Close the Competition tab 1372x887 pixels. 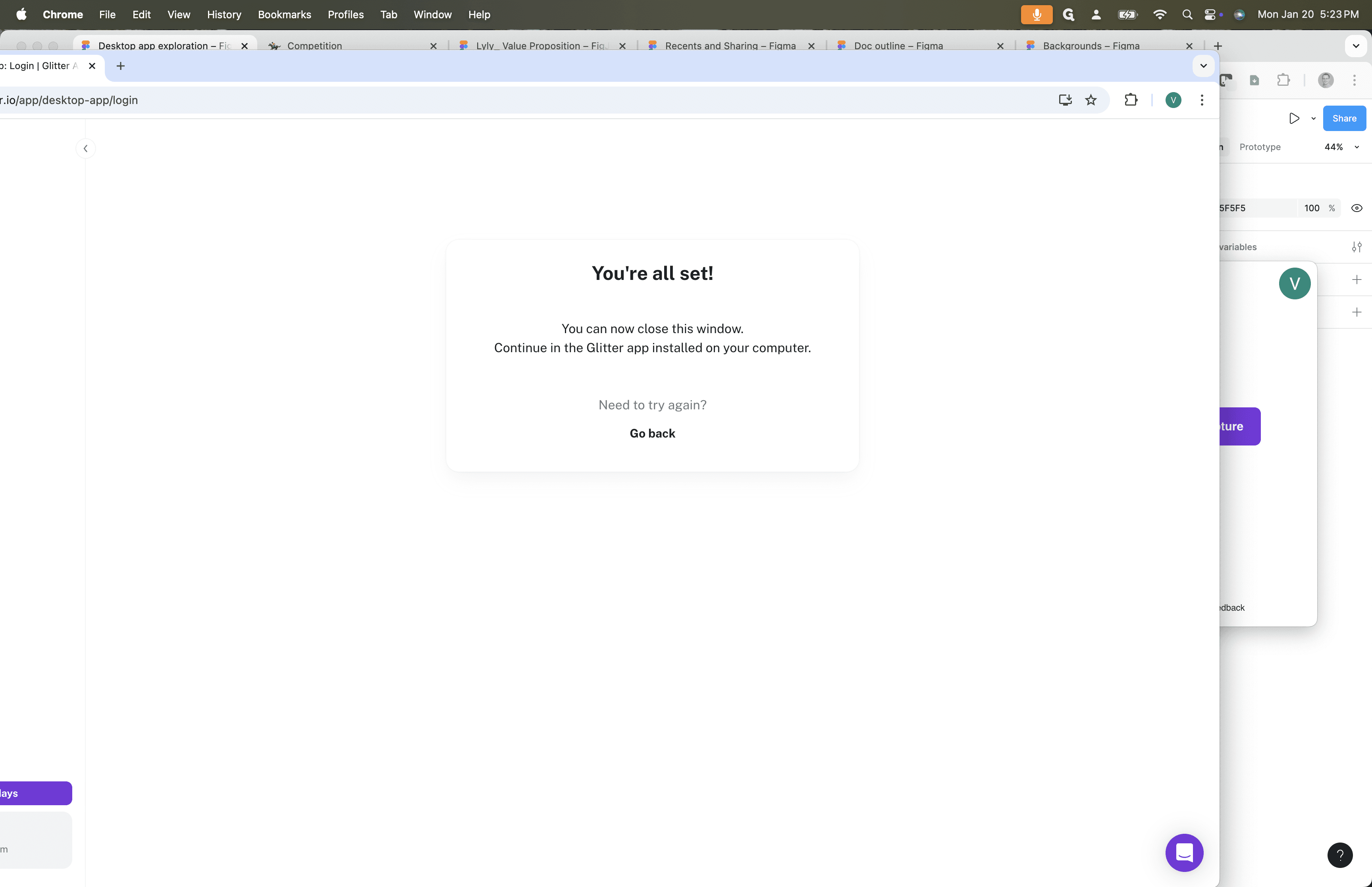click(x=434, y=46)
